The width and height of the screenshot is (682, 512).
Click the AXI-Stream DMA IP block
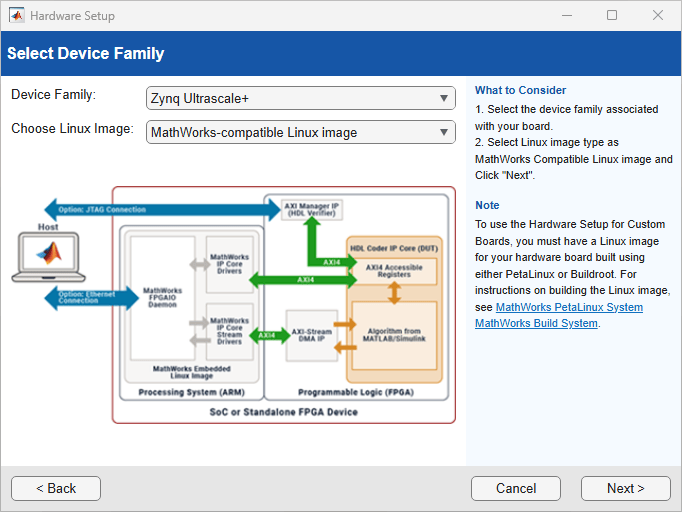click(312, 335)
